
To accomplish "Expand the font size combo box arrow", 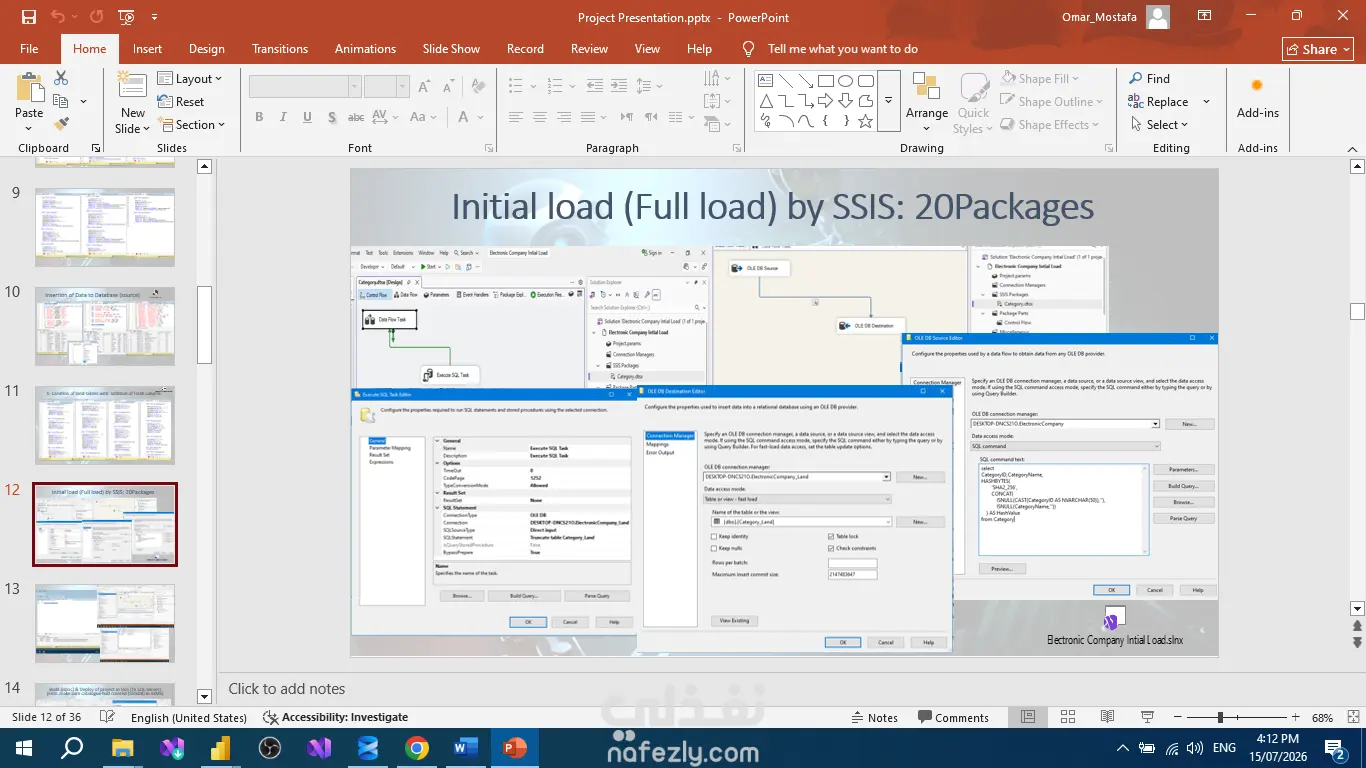I will [404, 87].
